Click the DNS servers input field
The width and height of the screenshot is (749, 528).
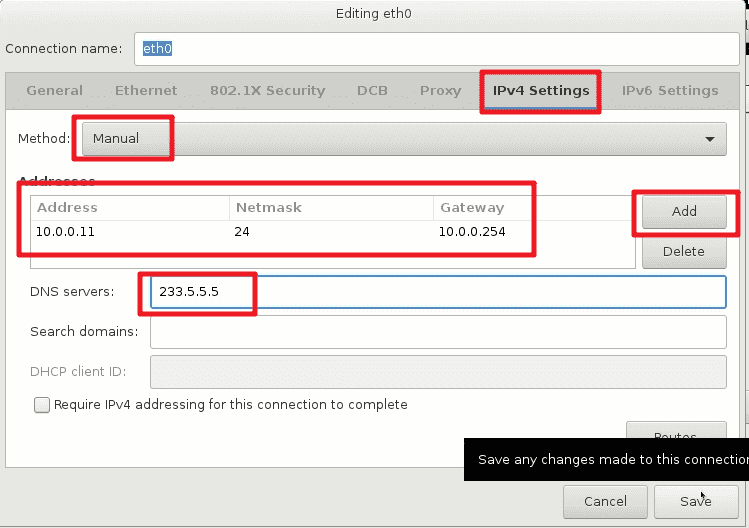coord(438,292)
